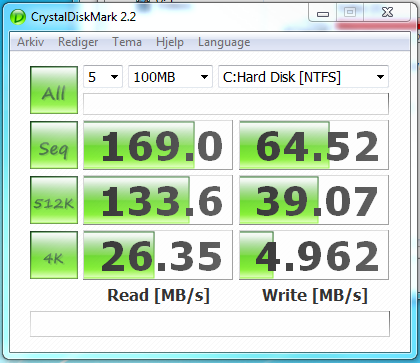
Task: Click the empty comment field at bottom
Action: (x=210, y=324)
